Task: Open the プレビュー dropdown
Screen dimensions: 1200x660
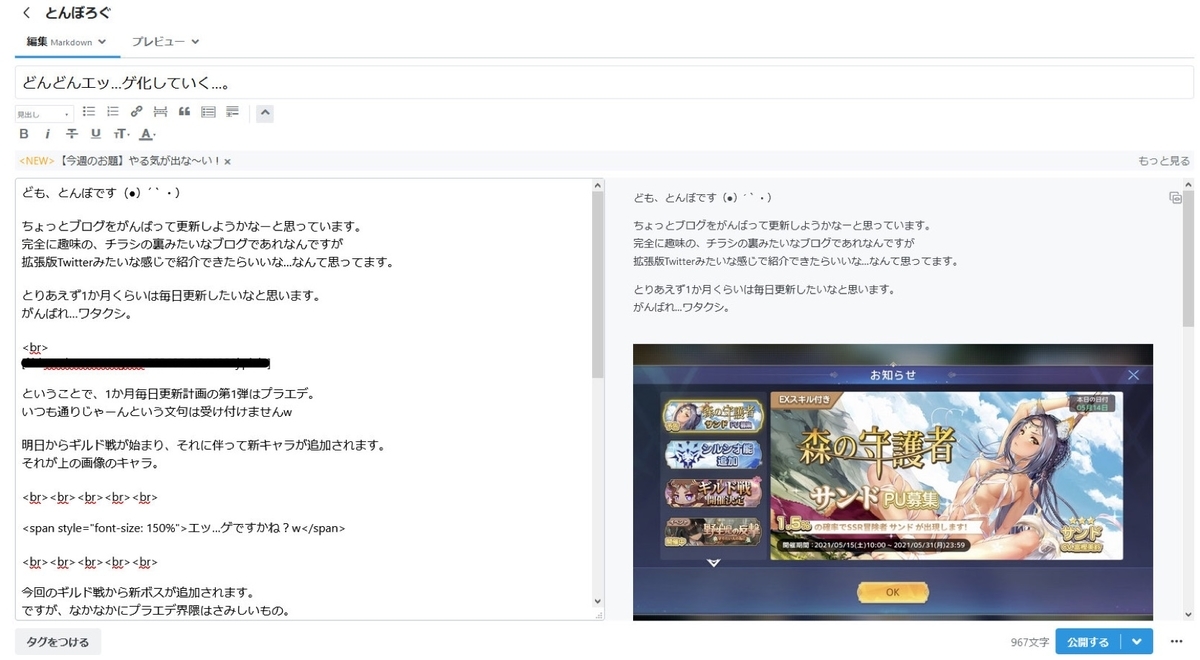Action: point(166,42)
